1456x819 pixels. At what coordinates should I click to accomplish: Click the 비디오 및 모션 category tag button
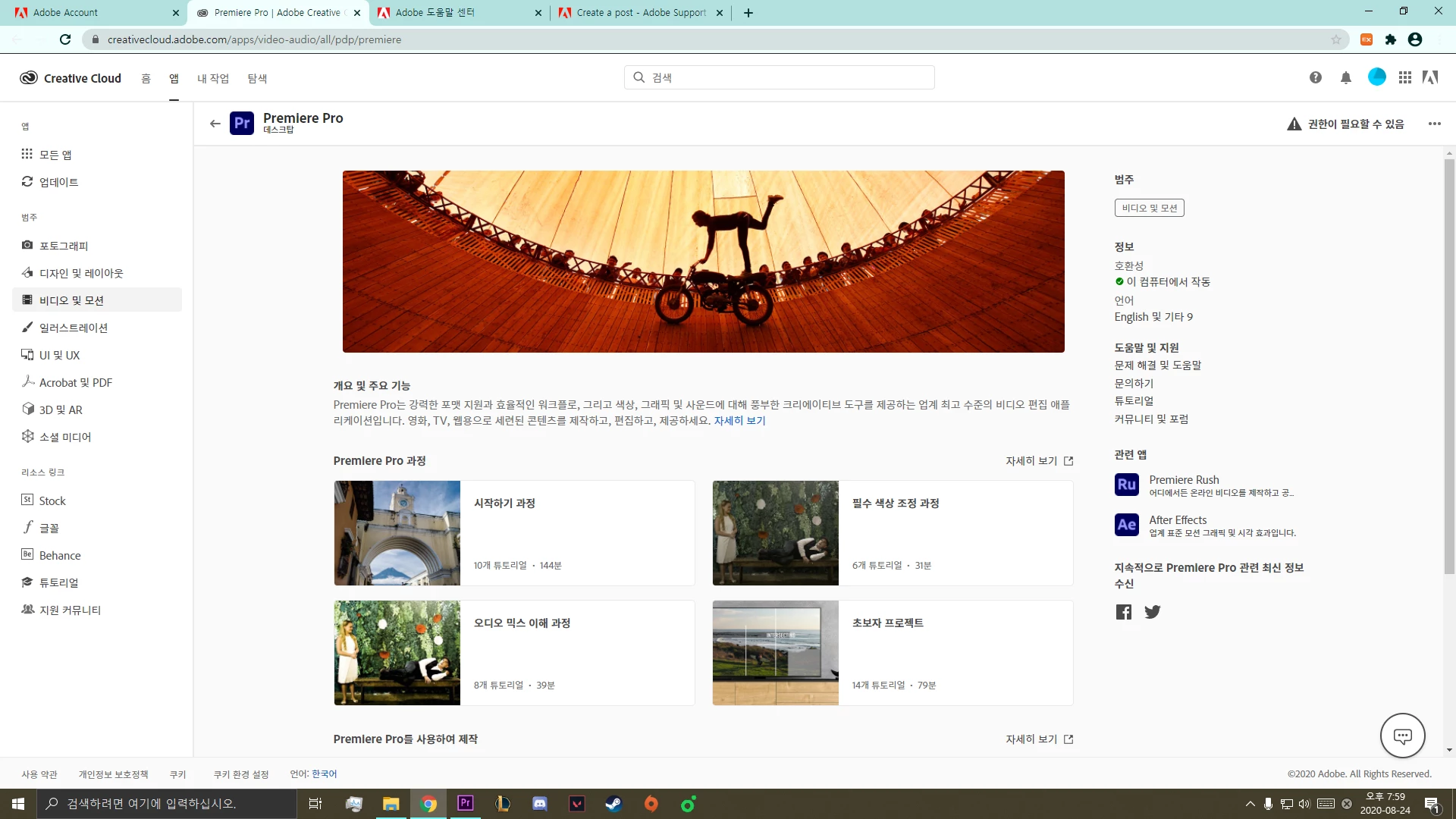tap(1149, 208)
